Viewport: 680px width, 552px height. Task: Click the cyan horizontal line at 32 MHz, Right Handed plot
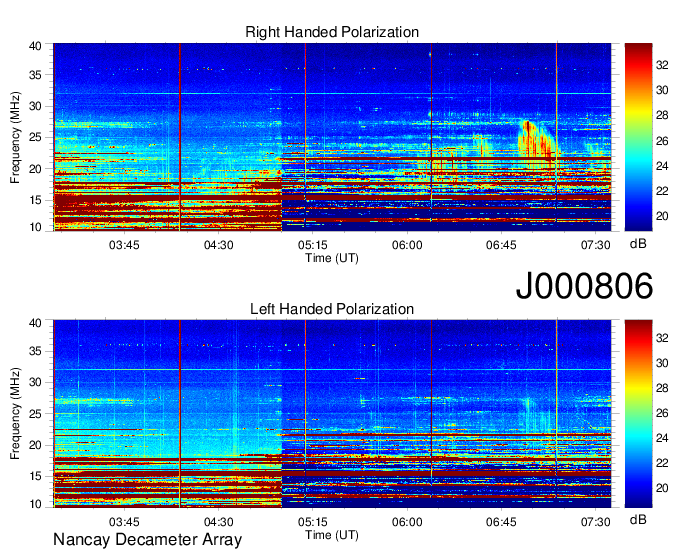click(332, 93)
